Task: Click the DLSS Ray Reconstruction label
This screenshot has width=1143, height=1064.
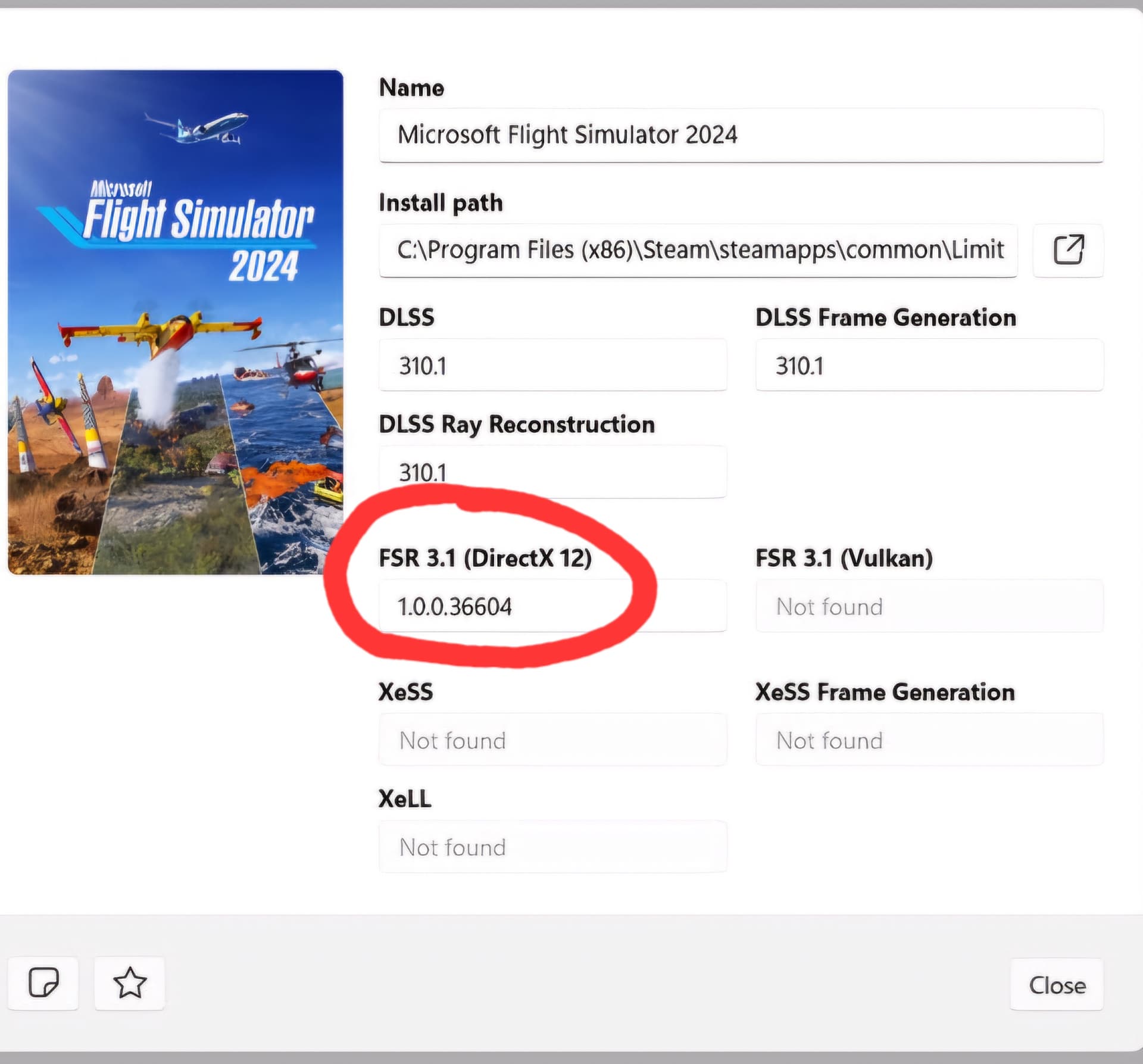Action: click(x=516, y=425)
